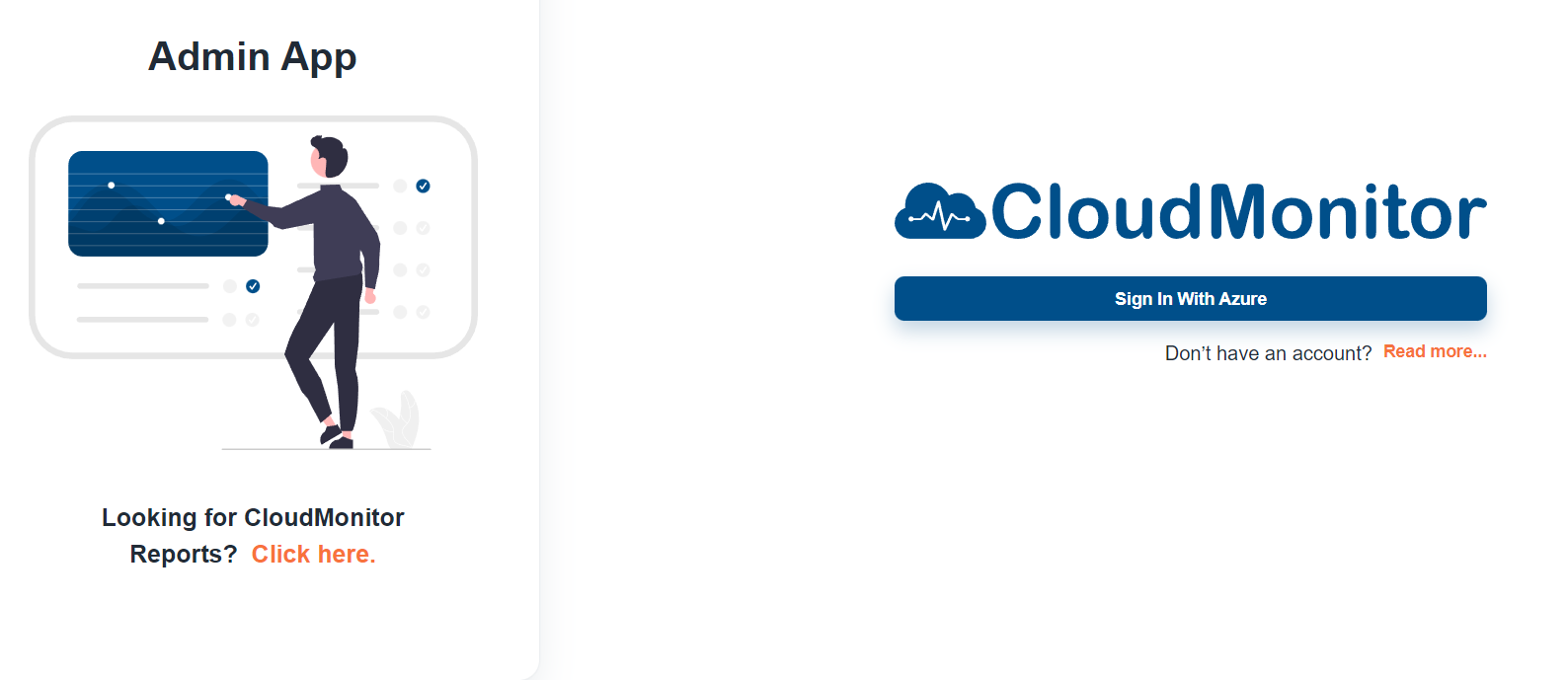Click the Don't have an account? text
This screenshot has width=1568, height=680.
click(x=1268, y=353)
